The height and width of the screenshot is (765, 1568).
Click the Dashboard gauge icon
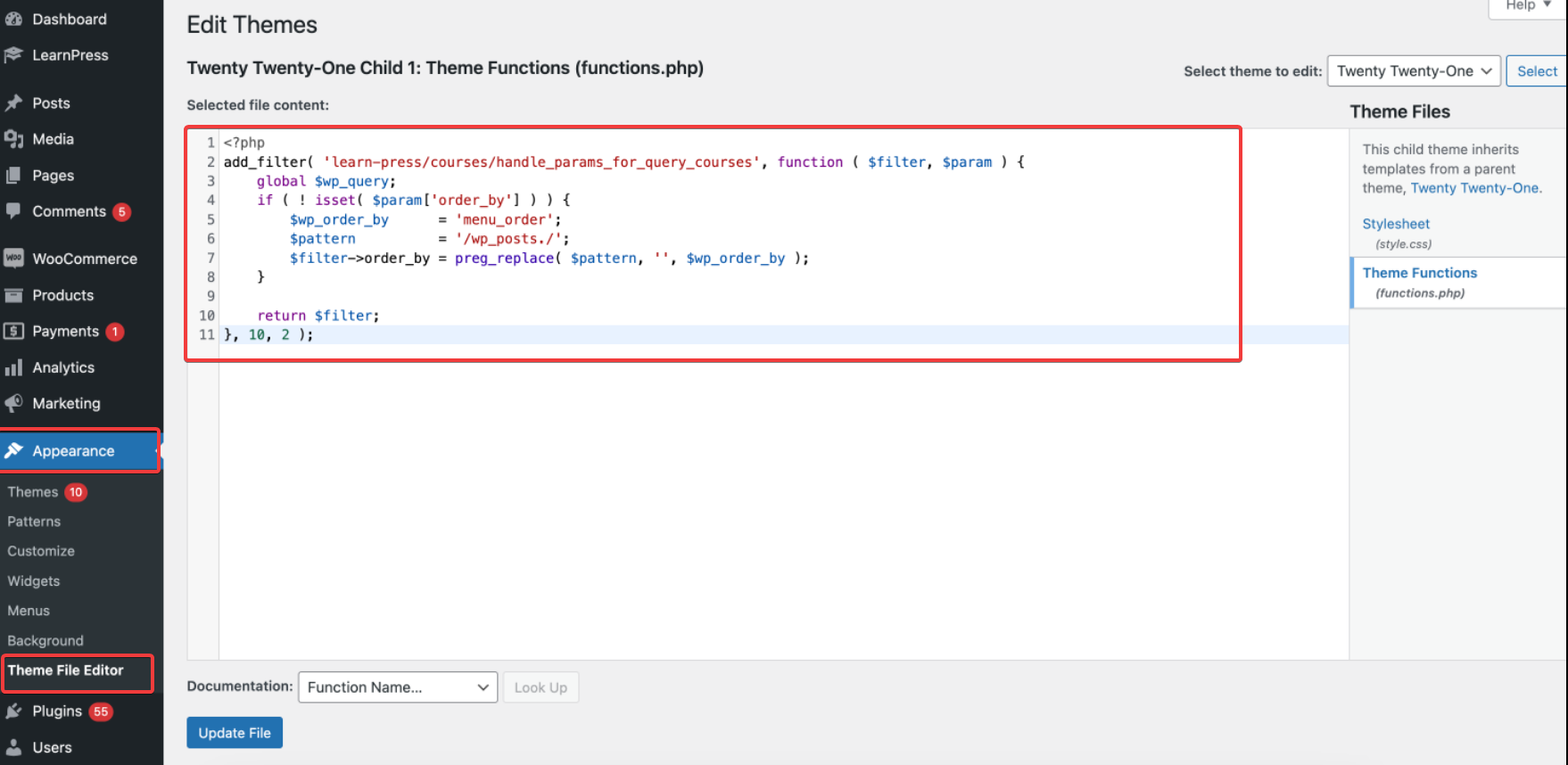13,19
